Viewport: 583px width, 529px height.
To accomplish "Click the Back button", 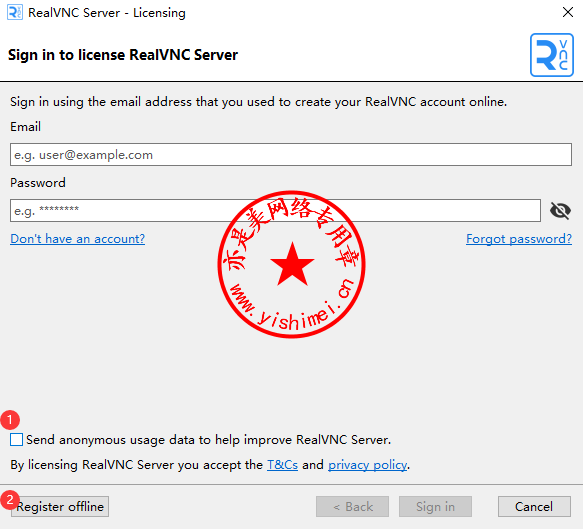I will [x=352, y=506].
